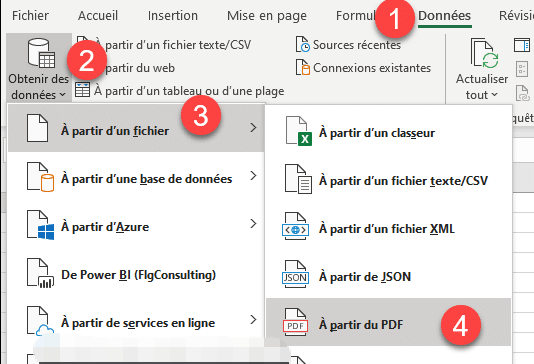Choose À partir du PDF

click(x=389, y=322)
